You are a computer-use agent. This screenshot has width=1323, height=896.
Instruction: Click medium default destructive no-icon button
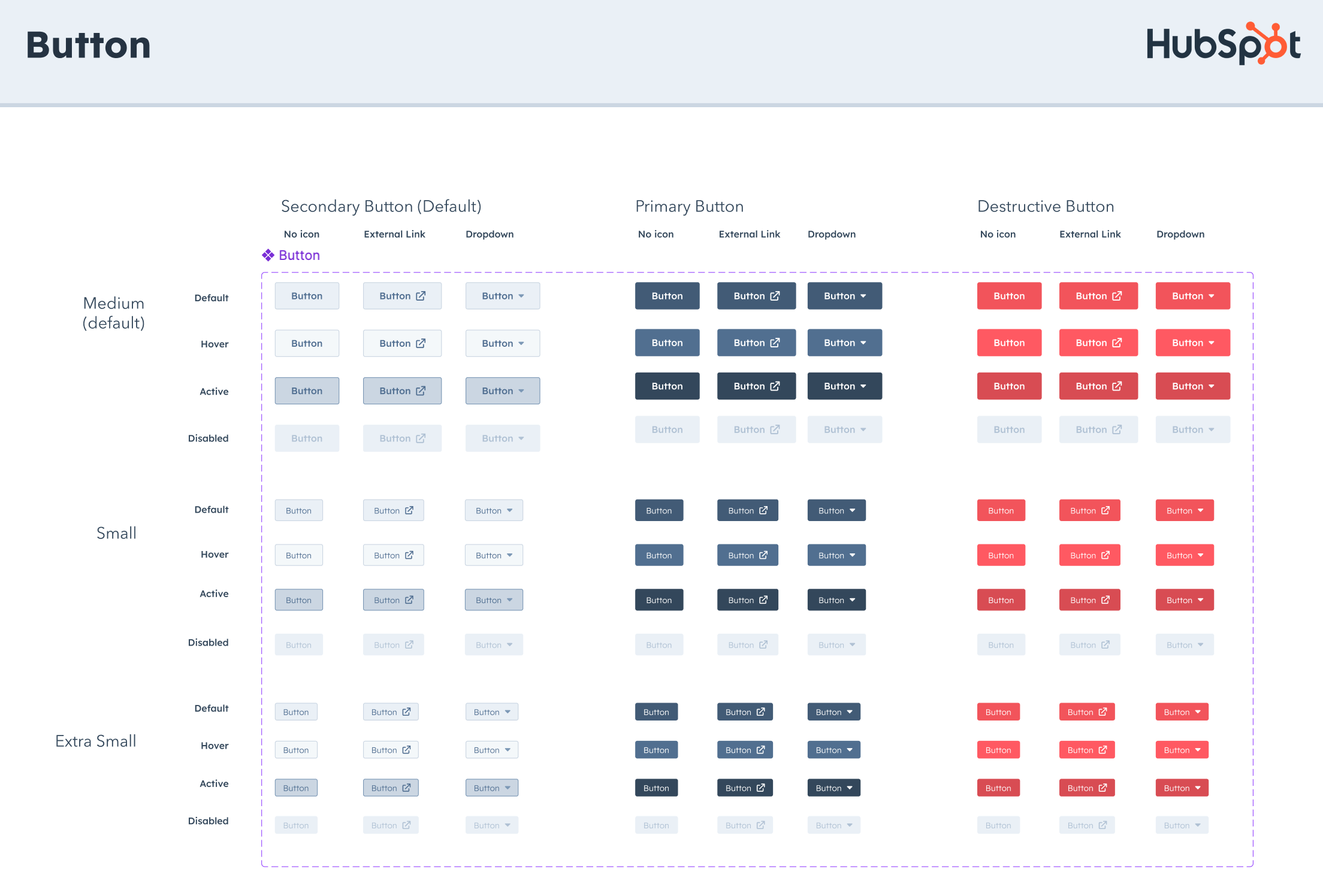[1009, 296]
